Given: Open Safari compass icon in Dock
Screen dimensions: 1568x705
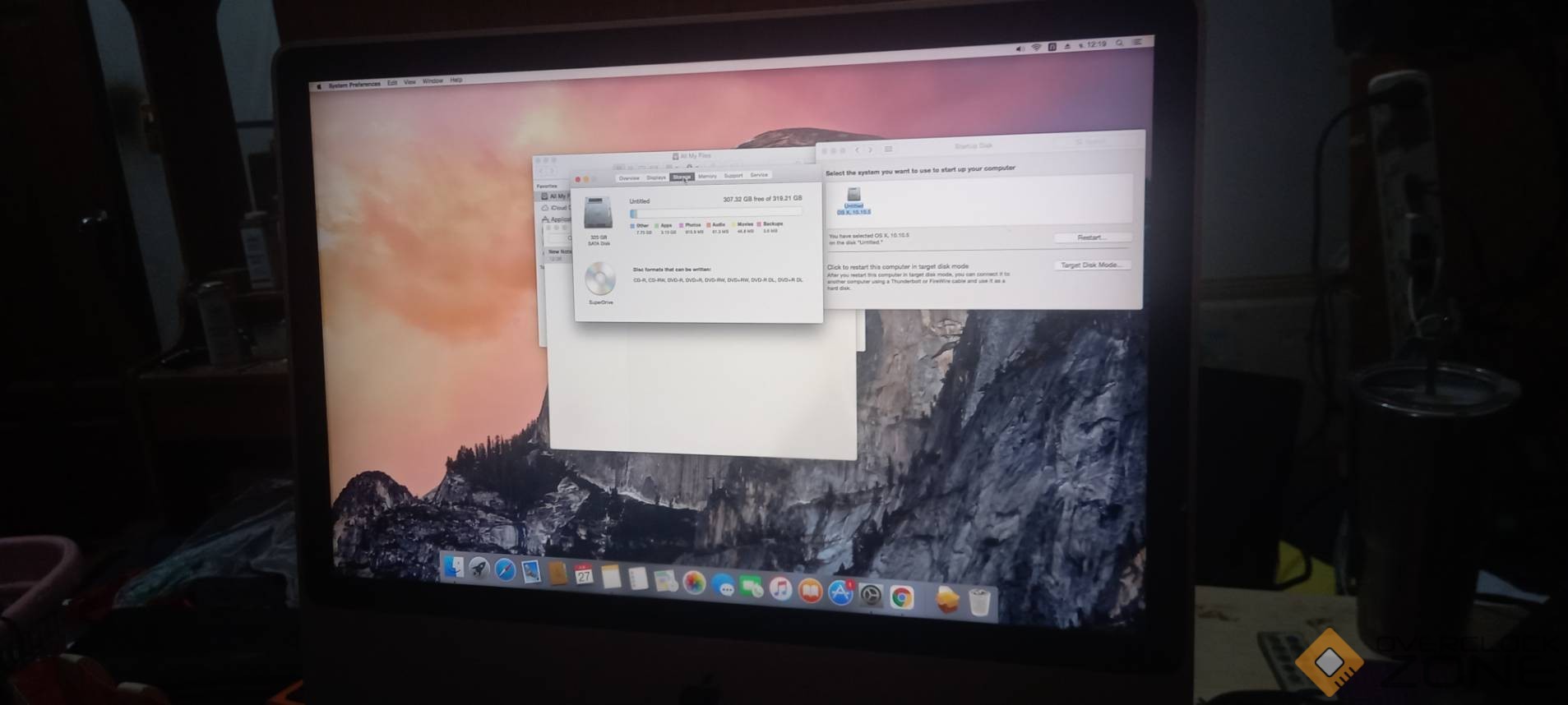Looking at the screenshot, I should coord(505,570).
